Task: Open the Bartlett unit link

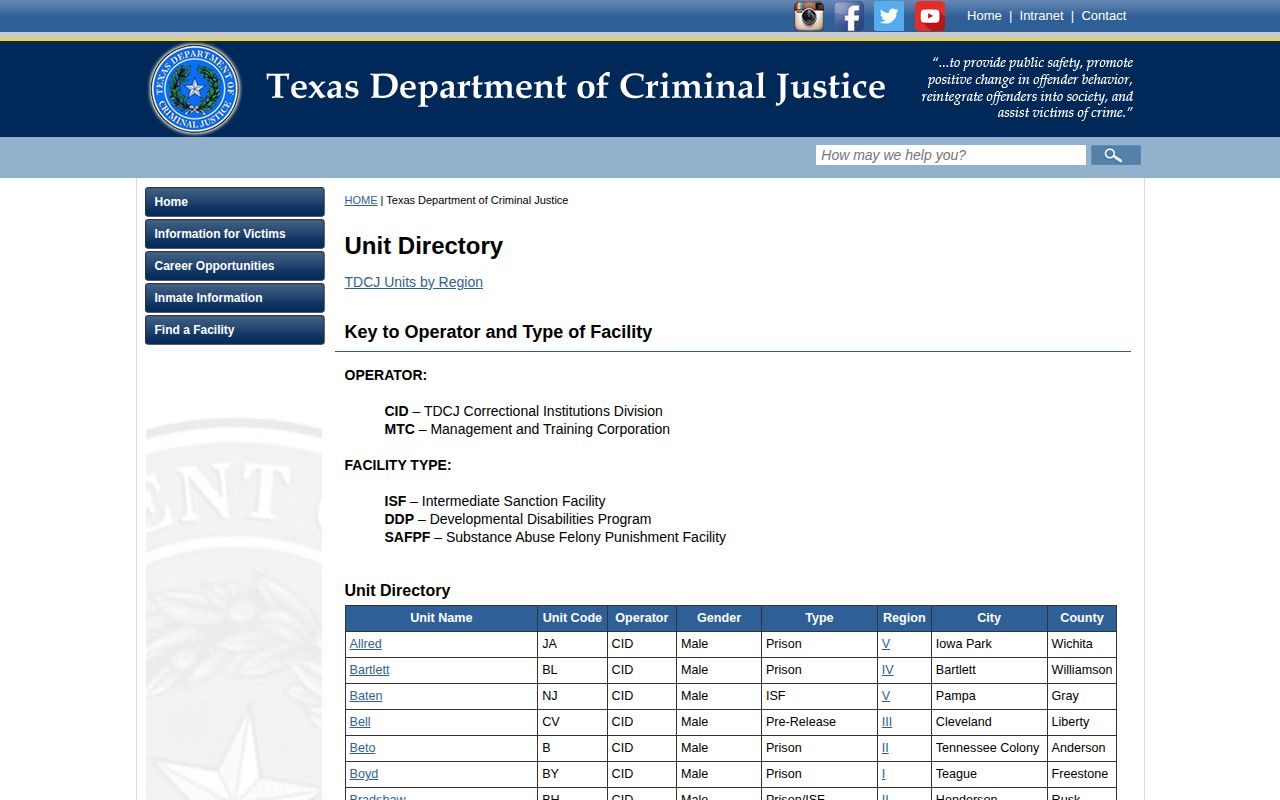Action: point(370,670)
